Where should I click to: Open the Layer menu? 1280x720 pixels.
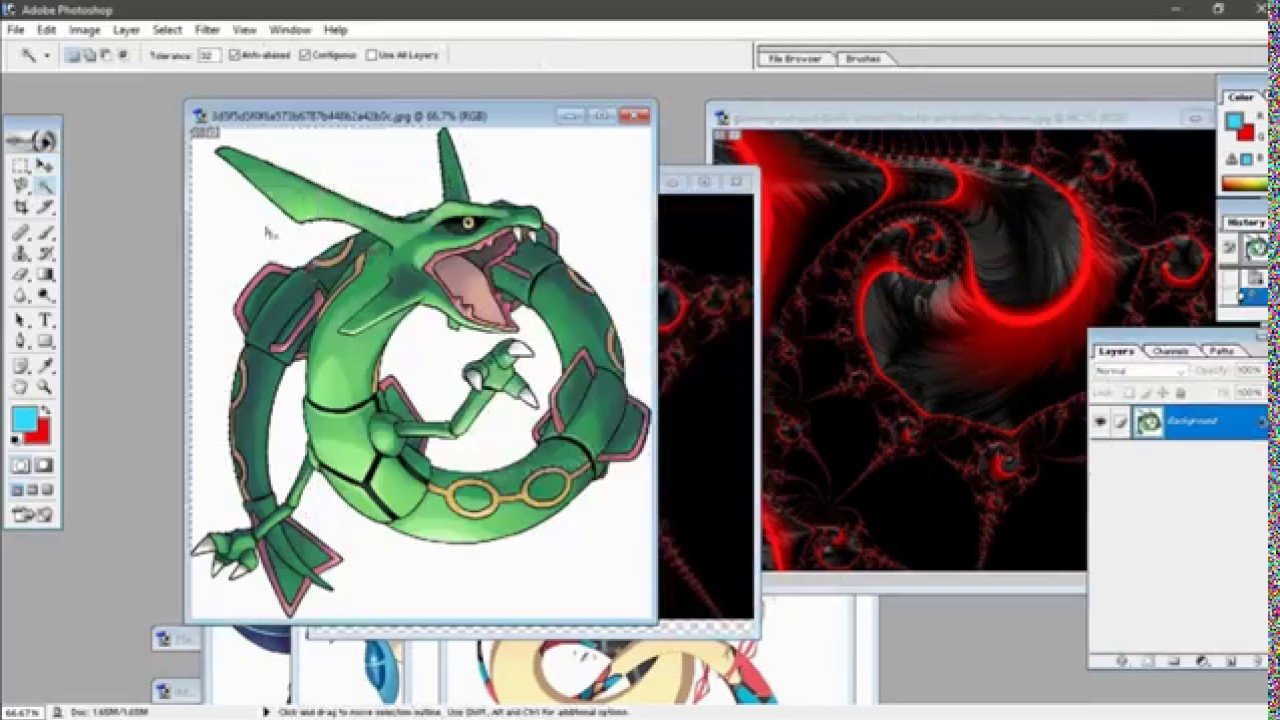point(126,30)
